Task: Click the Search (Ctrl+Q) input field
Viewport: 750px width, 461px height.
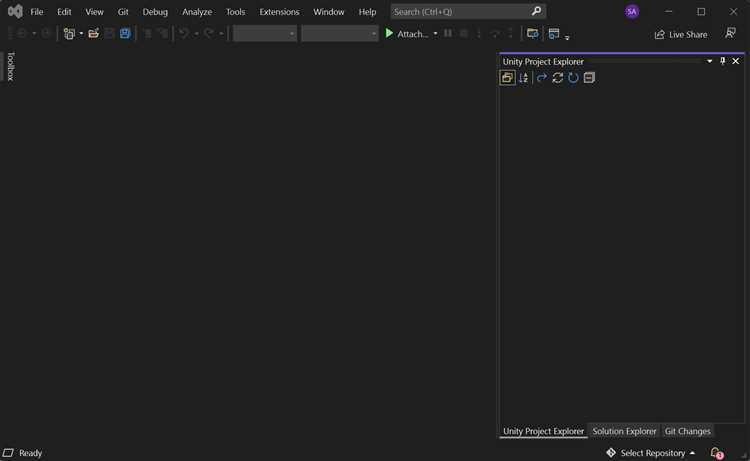Action: tap(460, 12)
